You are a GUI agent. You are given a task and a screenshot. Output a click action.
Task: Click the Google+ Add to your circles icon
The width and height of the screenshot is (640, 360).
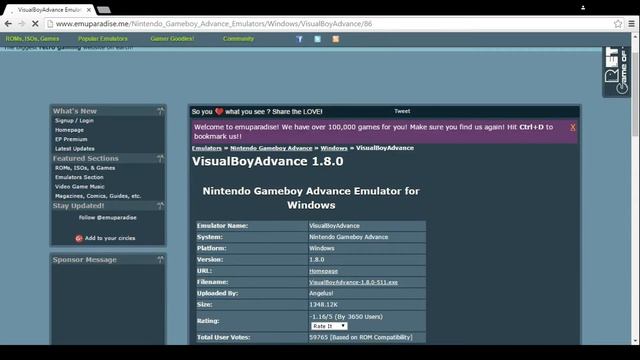(x=79, y=238)
